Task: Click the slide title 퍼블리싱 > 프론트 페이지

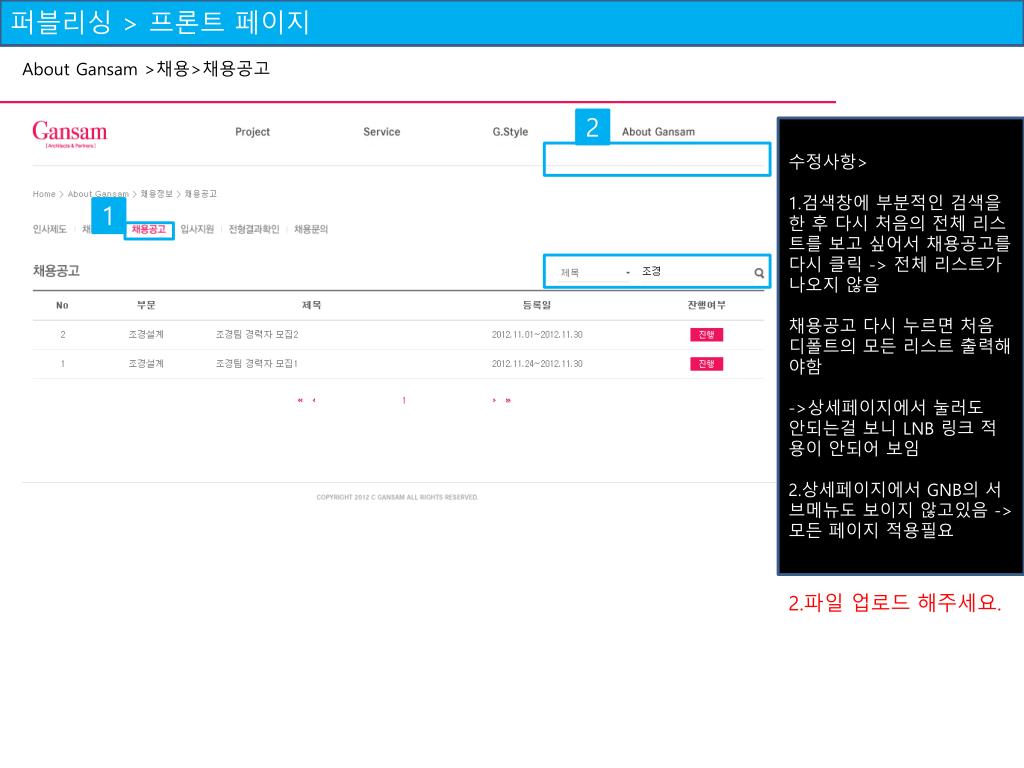Action: coord(160,22)
